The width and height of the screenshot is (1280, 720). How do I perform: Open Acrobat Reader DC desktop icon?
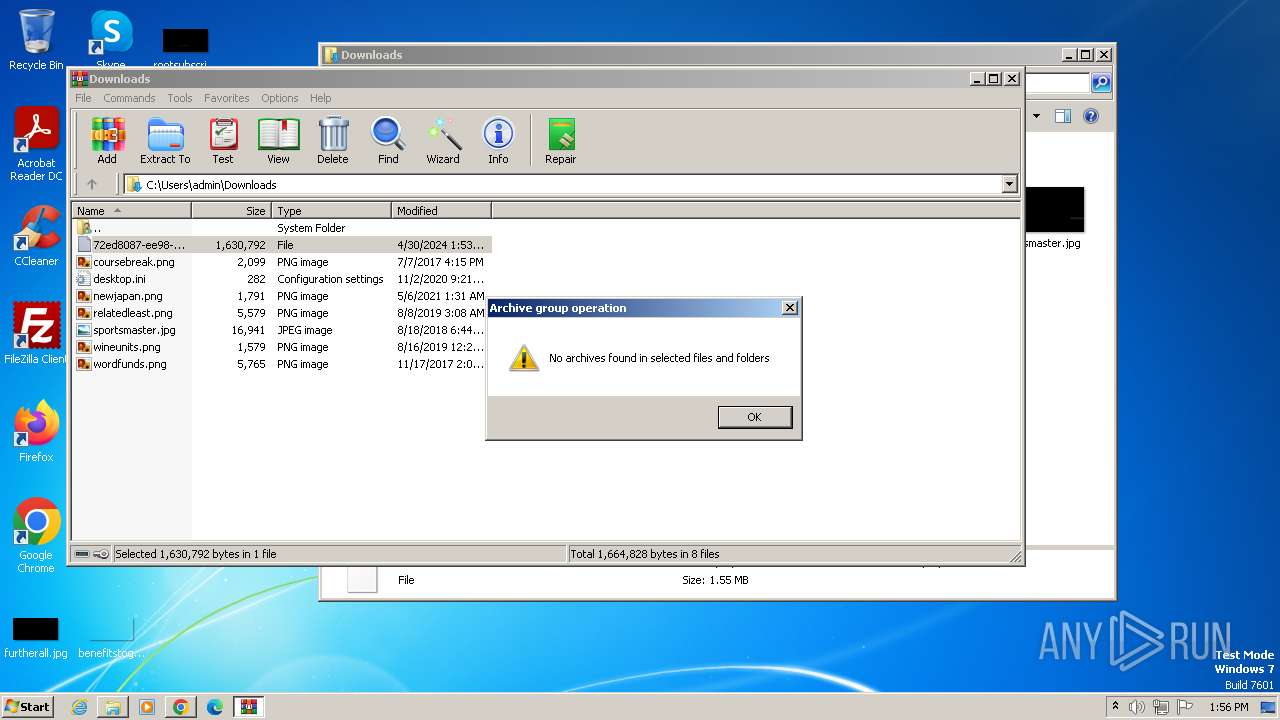point(36,145)
